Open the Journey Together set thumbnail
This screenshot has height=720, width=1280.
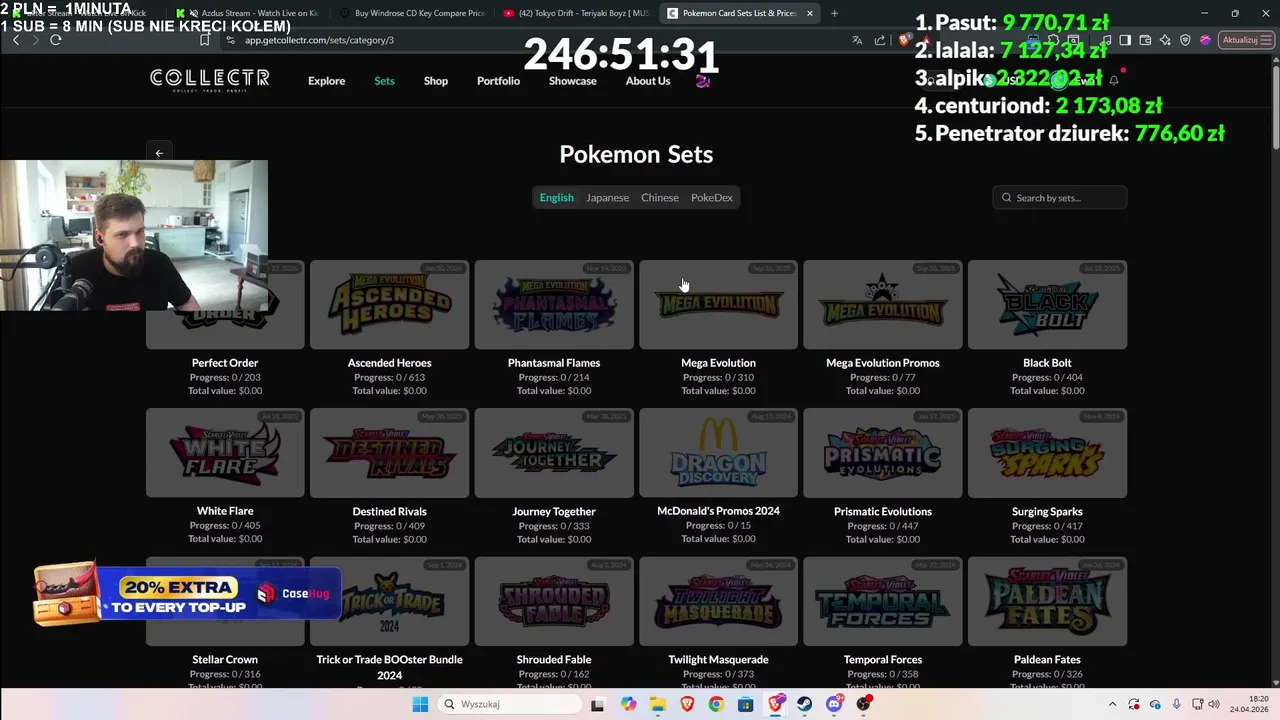553,453
